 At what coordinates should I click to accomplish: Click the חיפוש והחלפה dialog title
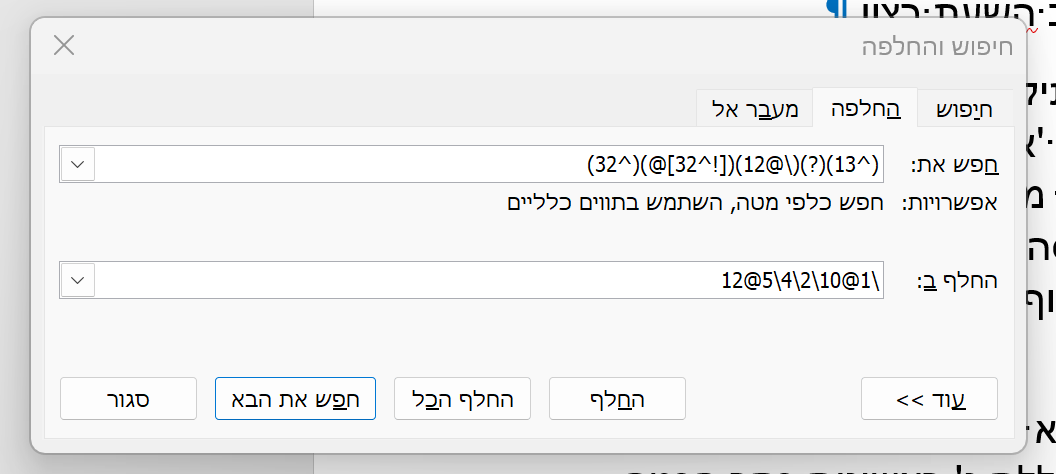point(936,46)
